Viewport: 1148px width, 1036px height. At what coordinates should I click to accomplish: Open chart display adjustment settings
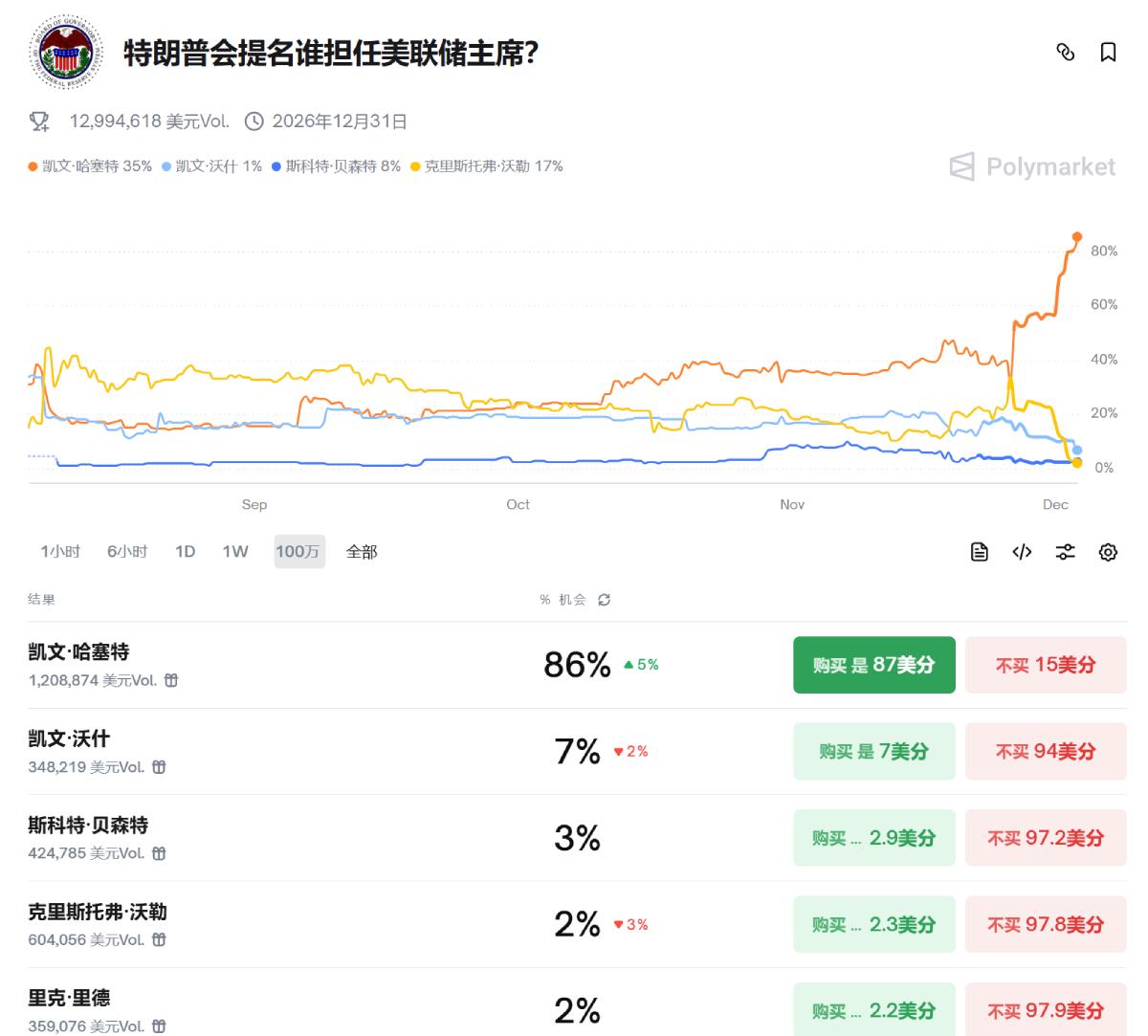1065,552
